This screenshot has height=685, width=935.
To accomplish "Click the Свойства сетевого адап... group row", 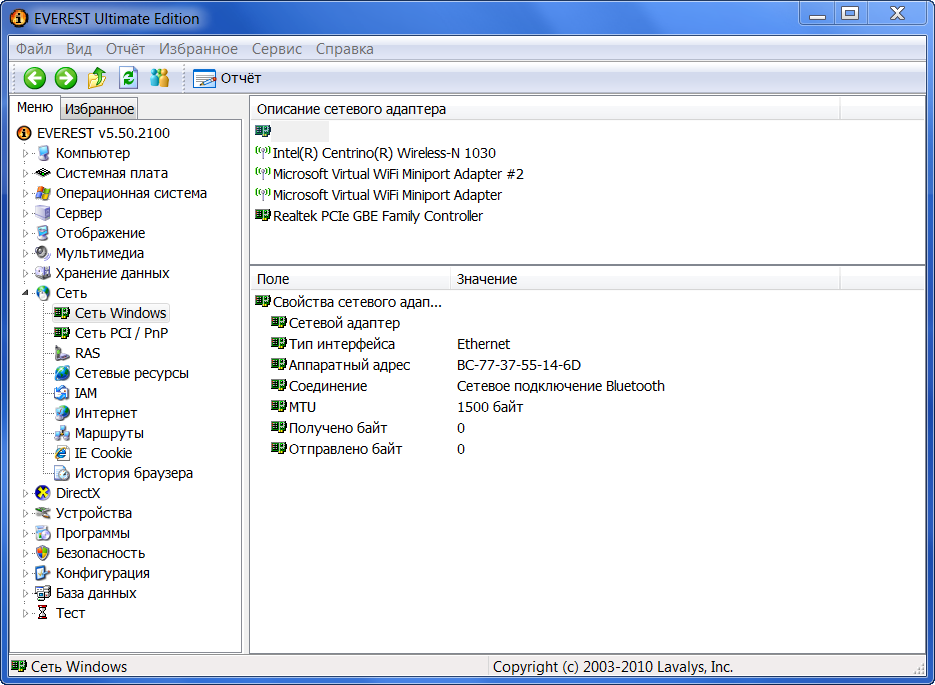I will coord(348,302).
